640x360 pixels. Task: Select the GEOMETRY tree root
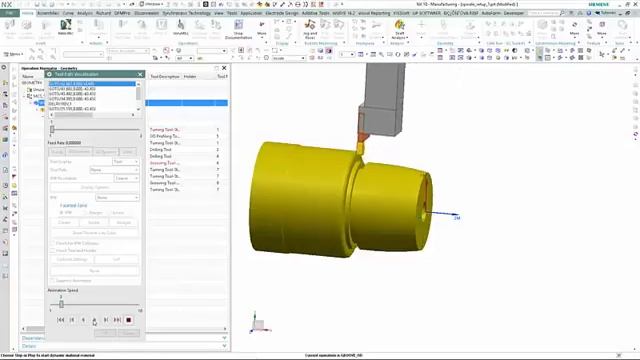32,83
